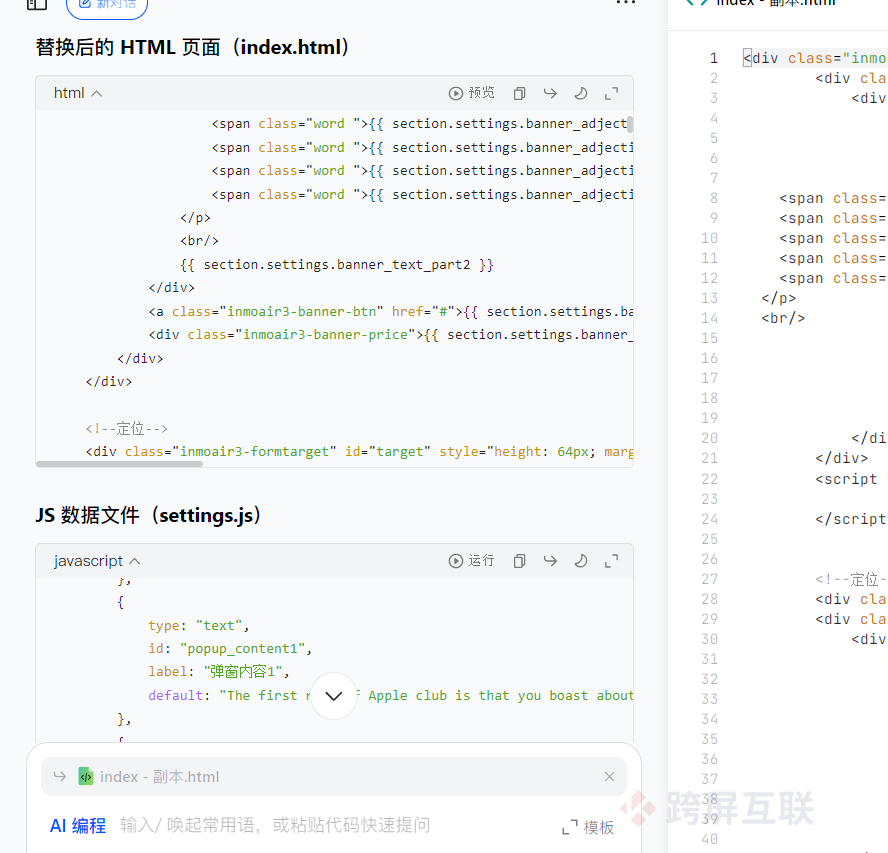Copy the javascript code block

(519, 561)
